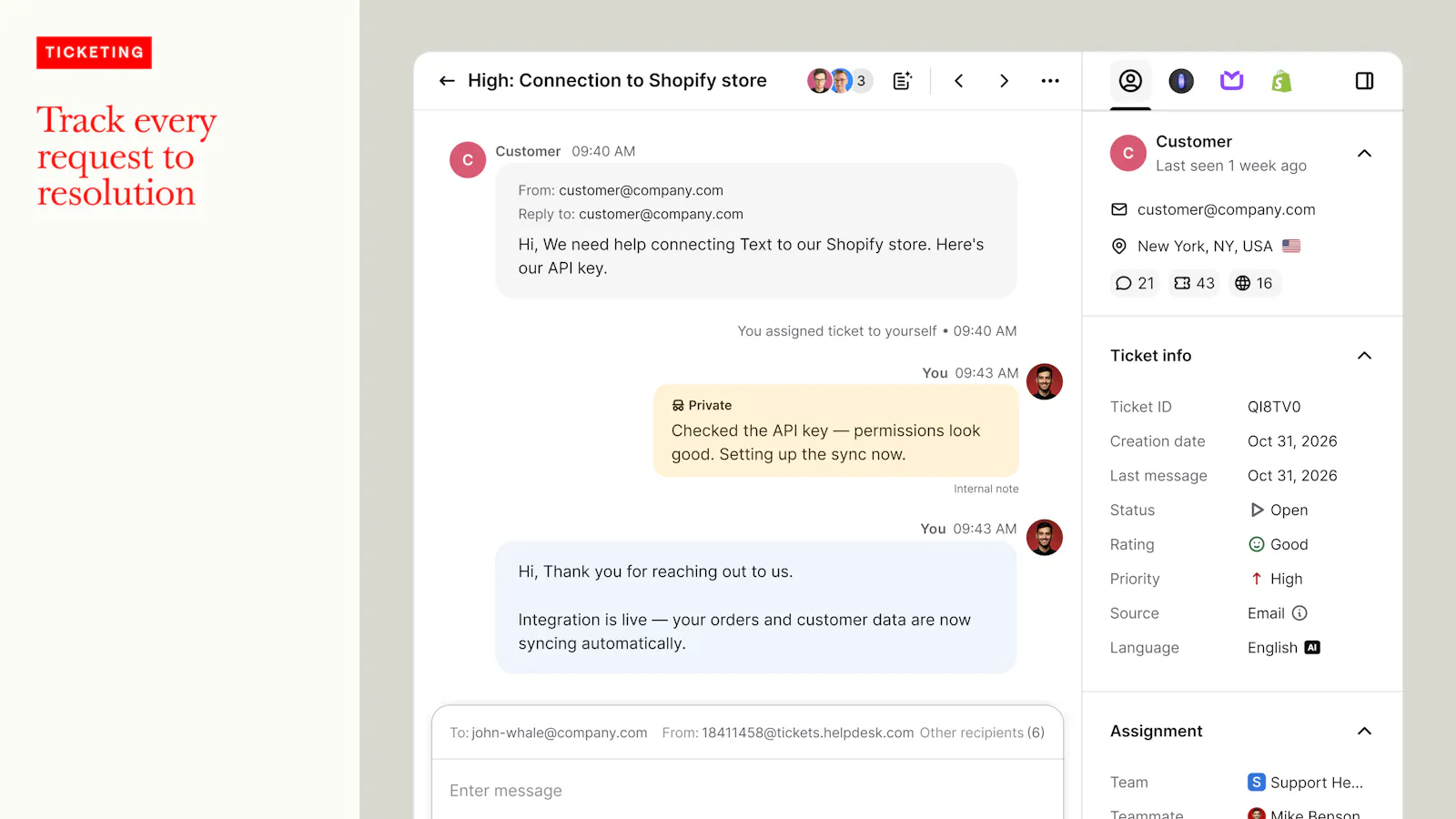
Task: Go to next ticket chevron
Action: coord(1004,81)
